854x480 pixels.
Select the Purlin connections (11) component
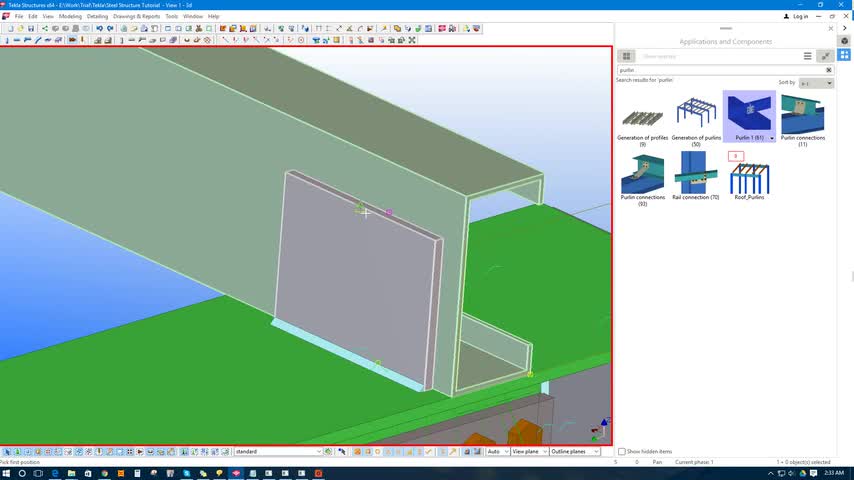803,121
